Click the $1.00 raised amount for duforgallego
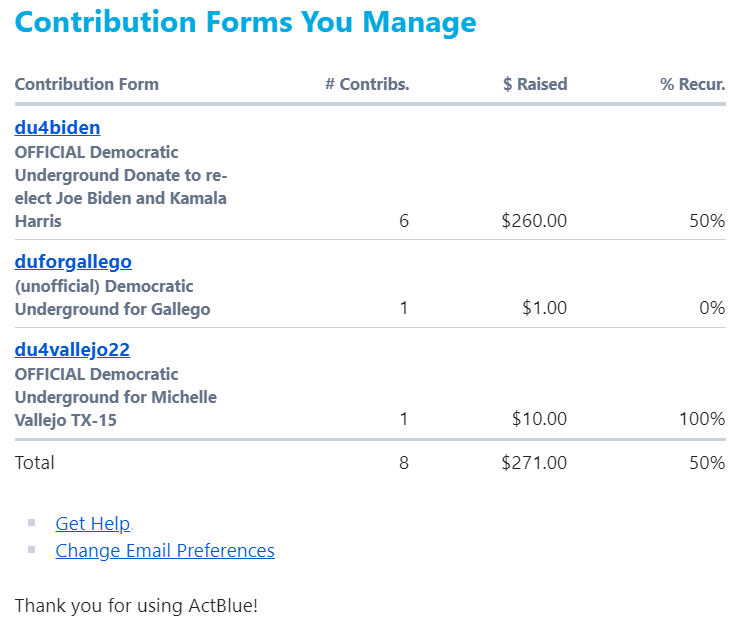This screenshot has width=734, height=622. pos(544,309)
